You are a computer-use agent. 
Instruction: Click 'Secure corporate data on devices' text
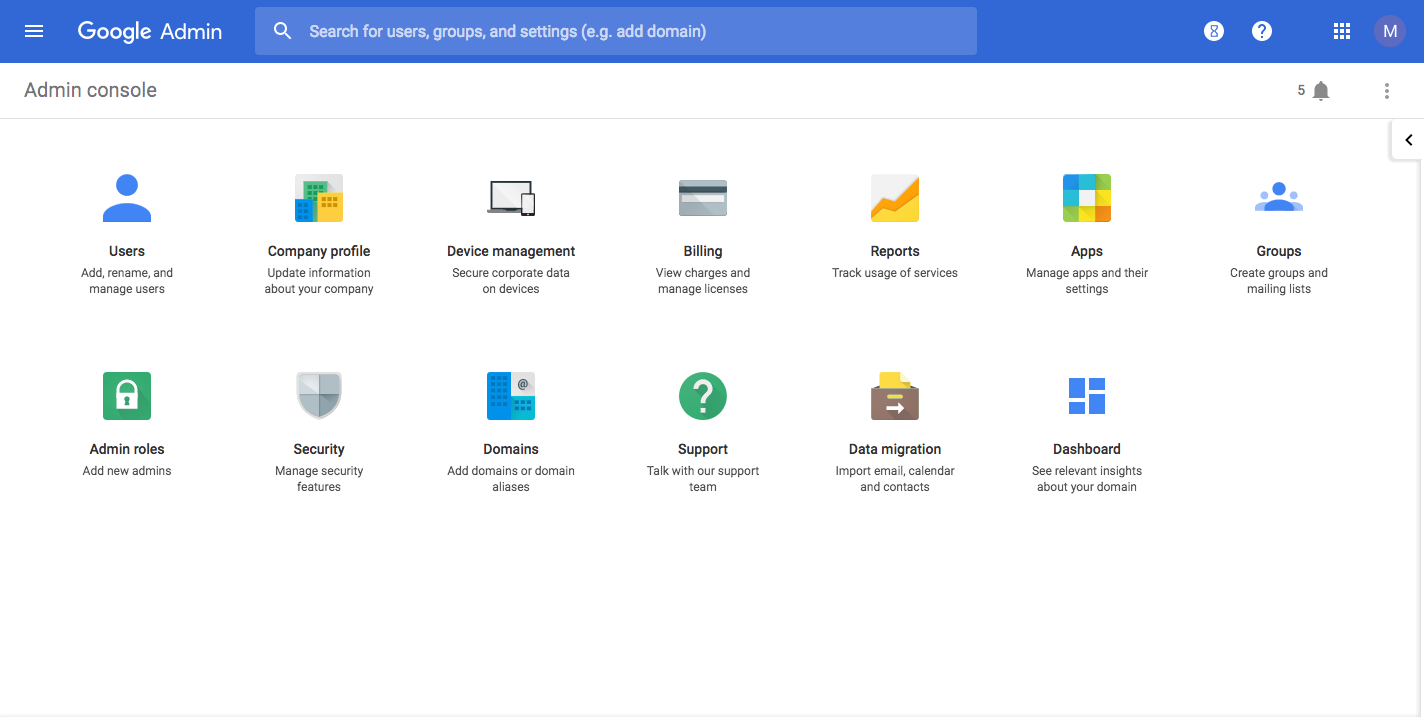click(x=511, y=281)
